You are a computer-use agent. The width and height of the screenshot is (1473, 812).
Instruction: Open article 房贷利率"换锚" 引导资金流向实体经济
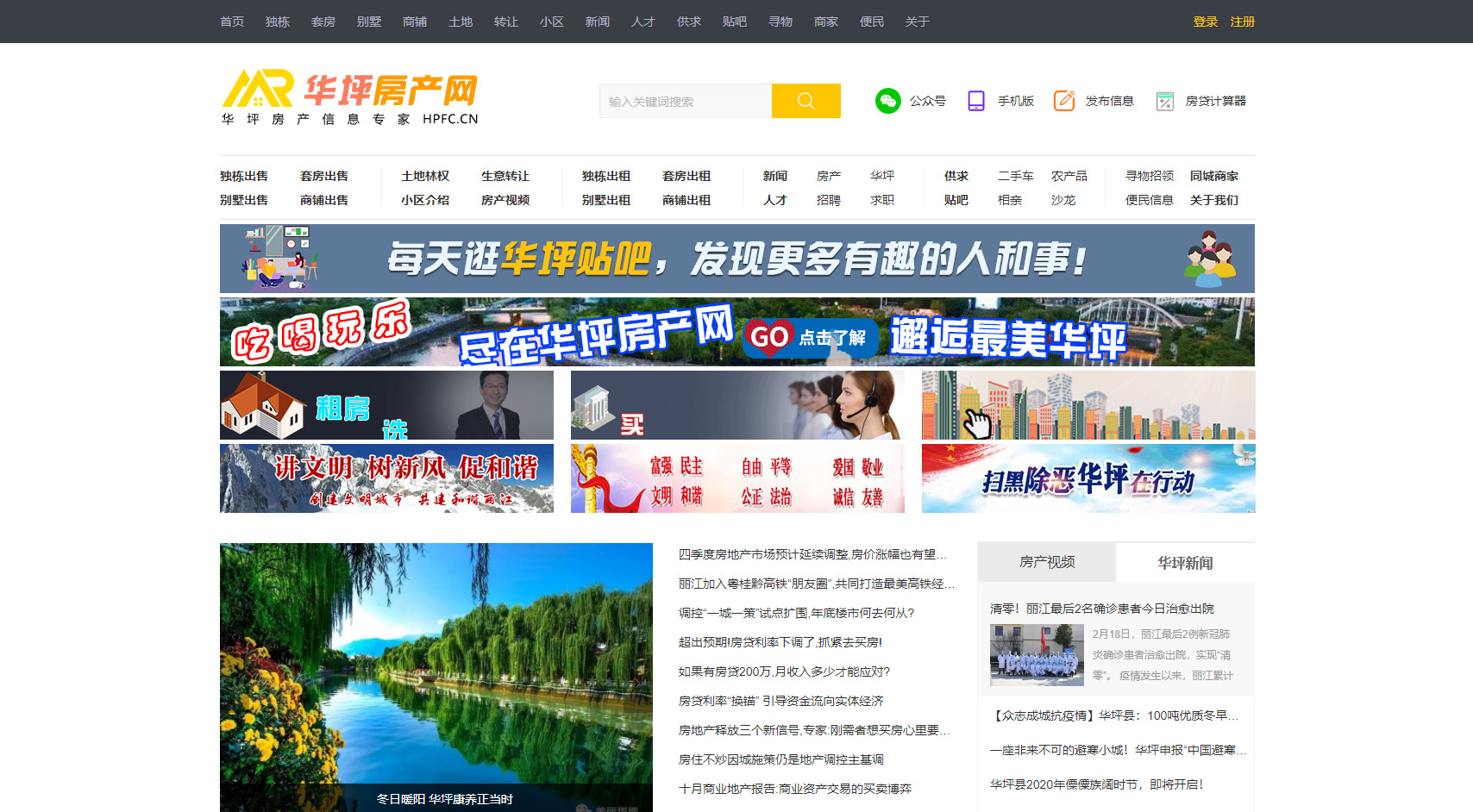point(780,701)
